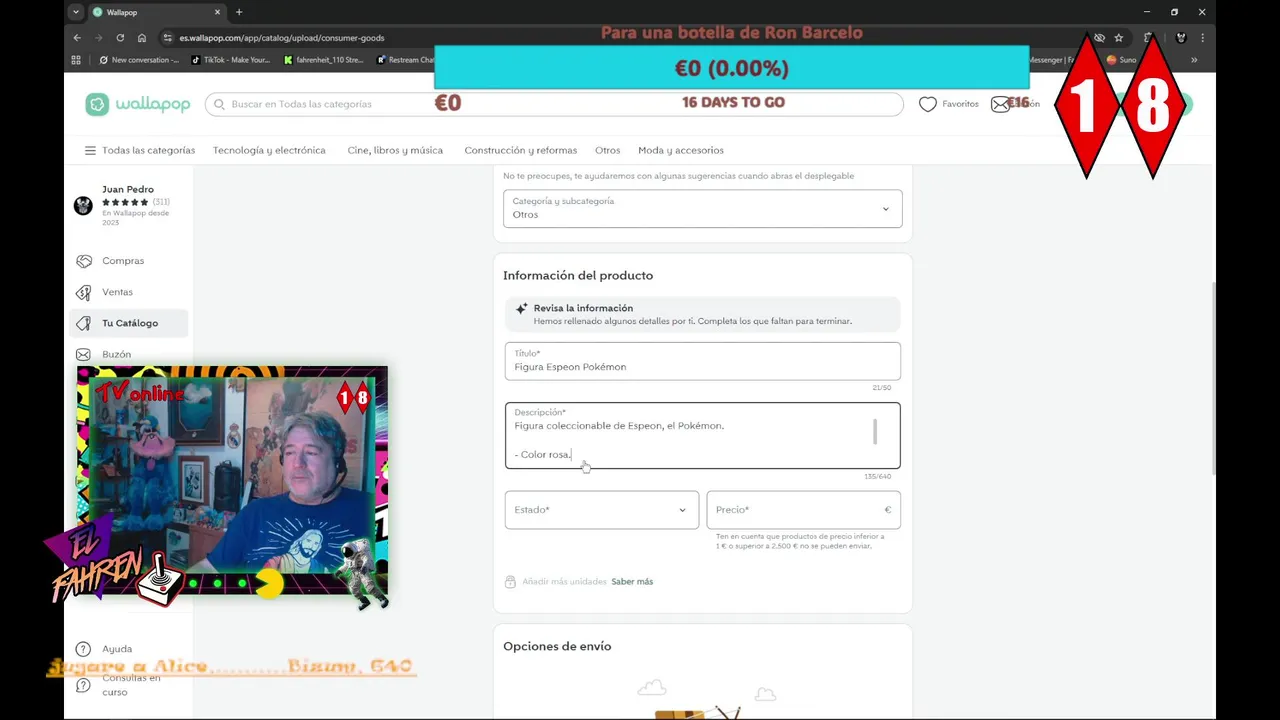
Task: Click Opciones de envío heading
Action: click(x=557, y=646)
